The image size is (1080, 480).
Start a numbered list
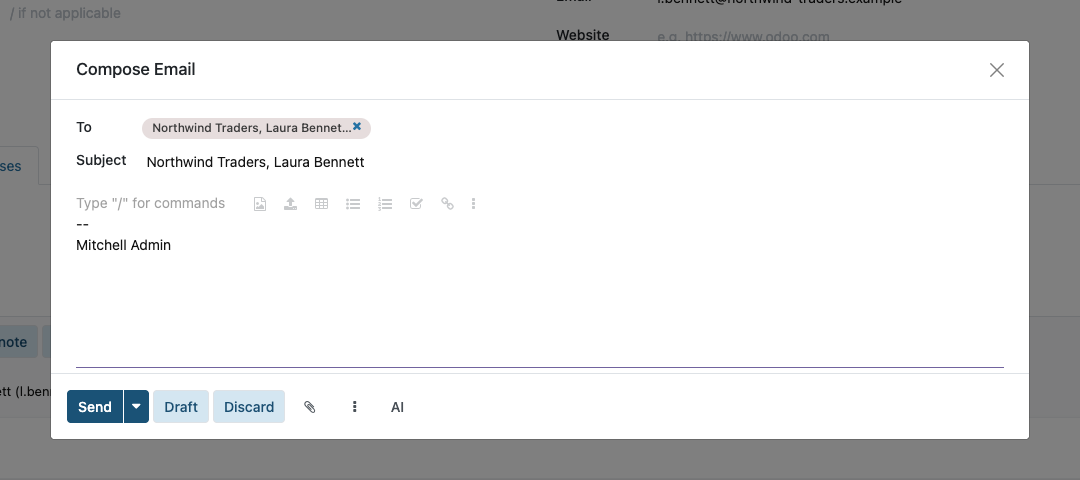tap(385, 204)
